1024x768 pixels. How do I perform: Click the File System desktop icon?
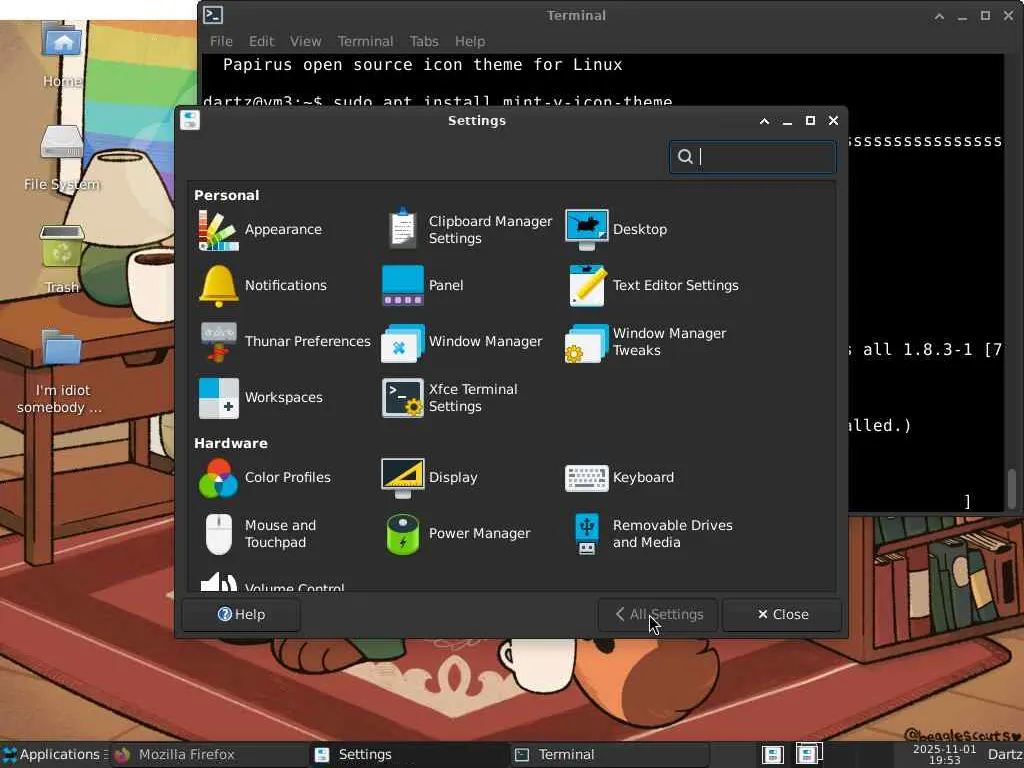(62, 158)
